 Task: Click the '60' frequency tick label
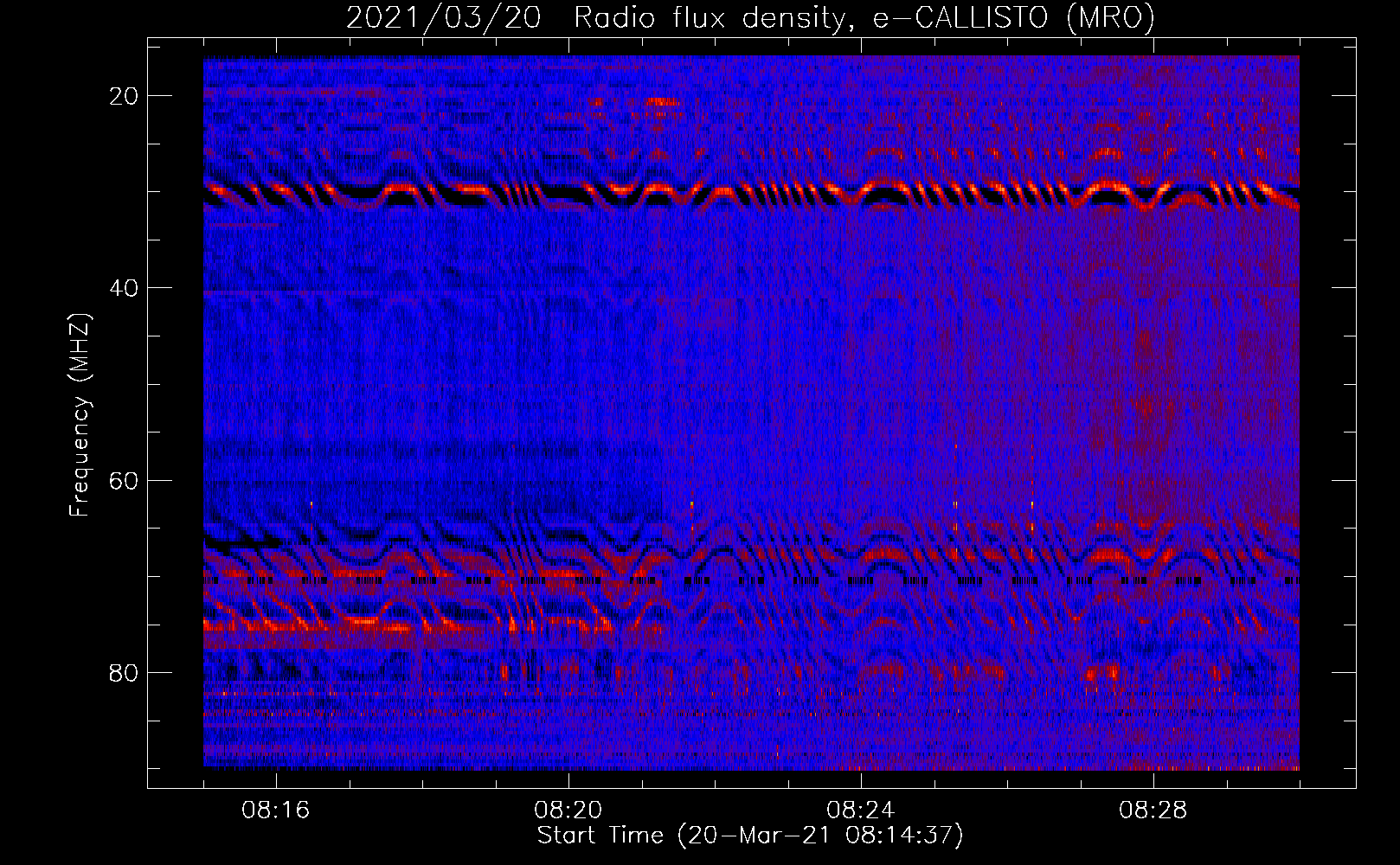coord(125,480)
